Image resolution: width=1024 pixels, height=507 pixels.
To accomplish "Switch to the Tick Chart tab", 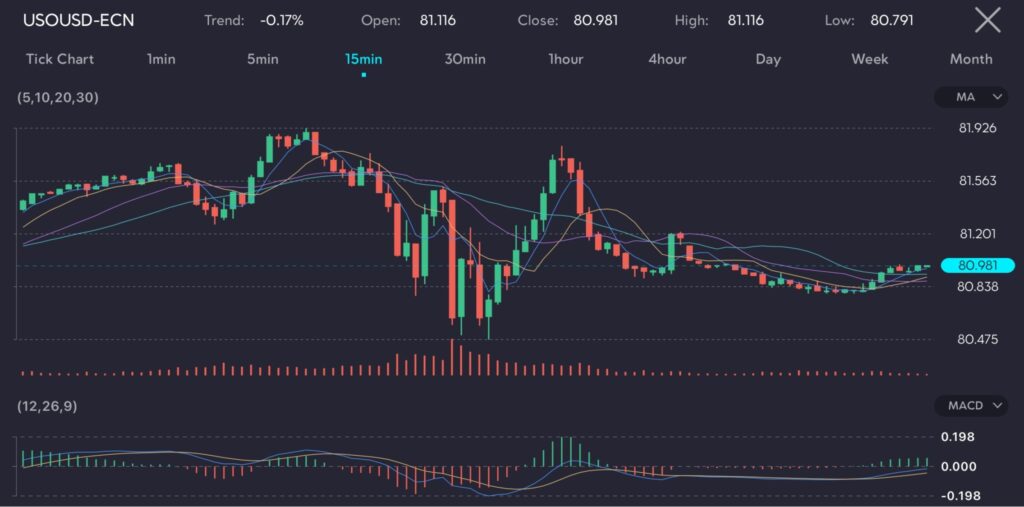I will (x=60, y=59).
